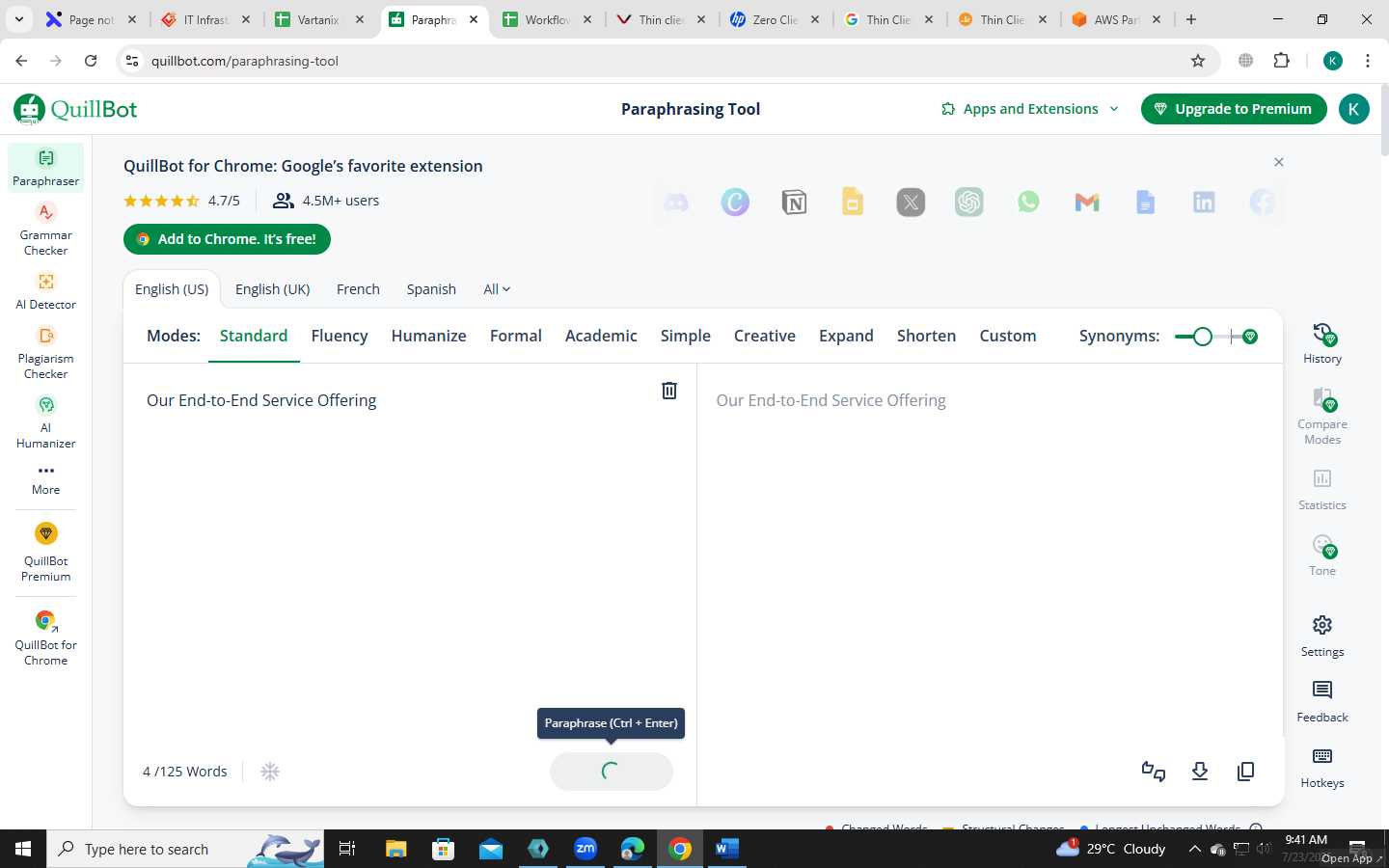Click the WhatsApp icon in banner
The height and width of the screenshot is (868, 1389).
(x=1028, y=203)
